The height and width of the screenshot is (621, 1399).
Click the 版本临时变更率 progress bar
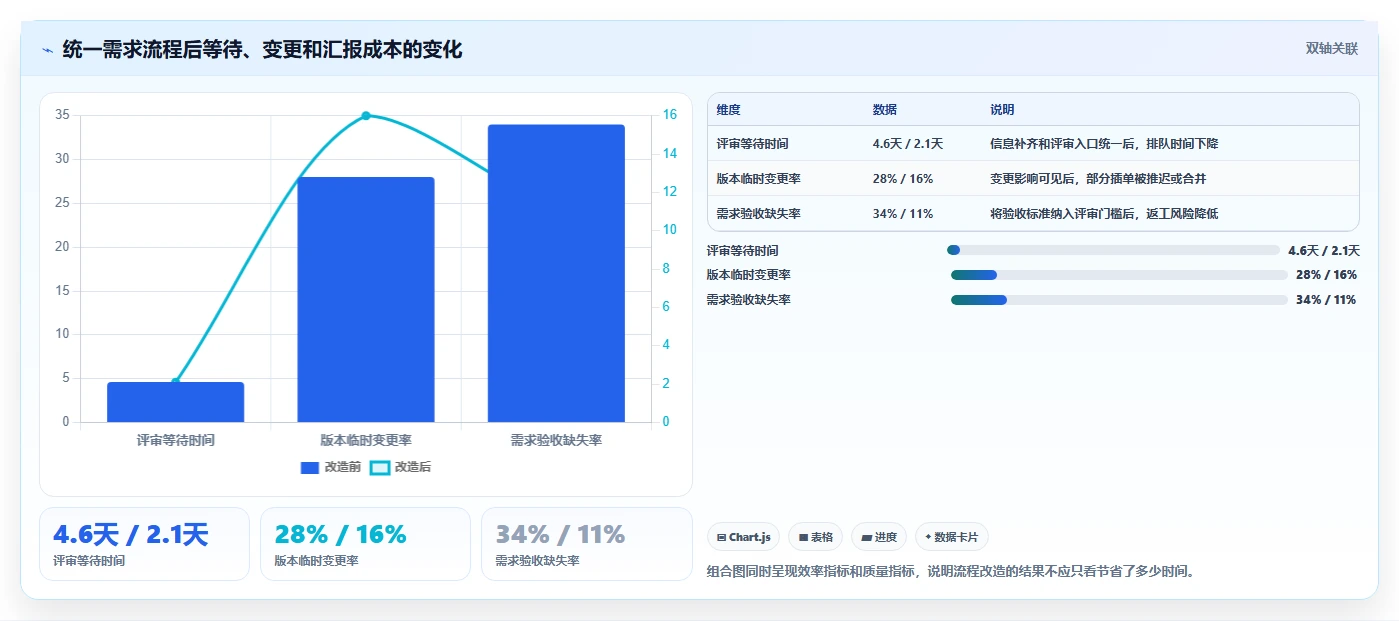pyautogui.click(x=1119, y=275)
